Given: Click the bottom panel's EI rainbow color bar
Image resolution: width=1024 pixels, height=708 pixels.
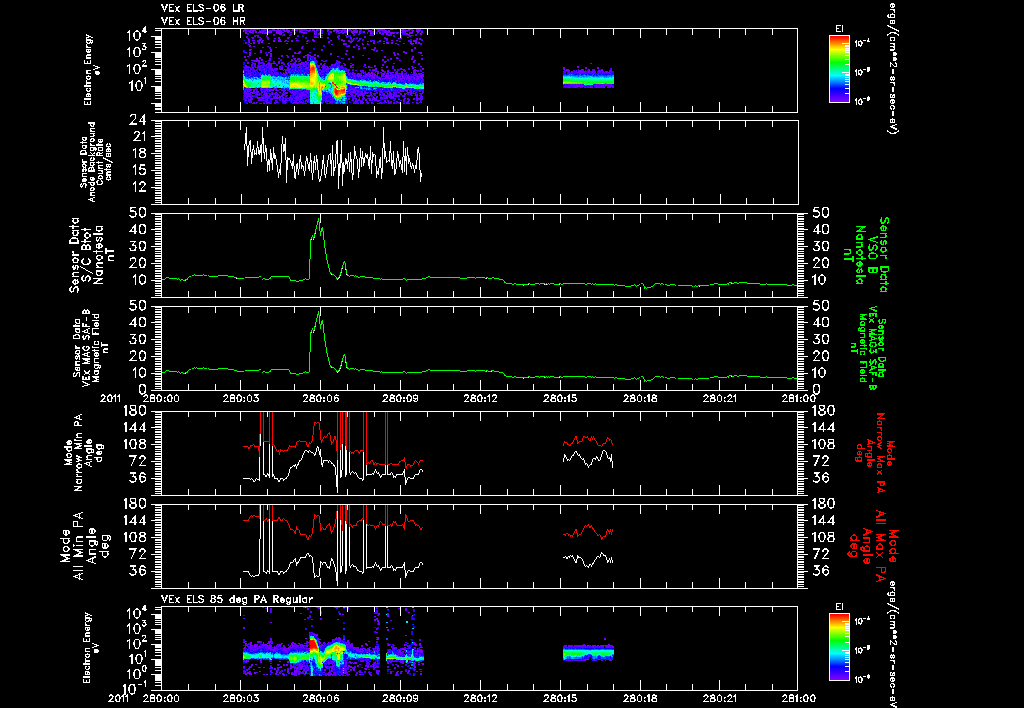Looking at the screenshot, I should 839,647.
